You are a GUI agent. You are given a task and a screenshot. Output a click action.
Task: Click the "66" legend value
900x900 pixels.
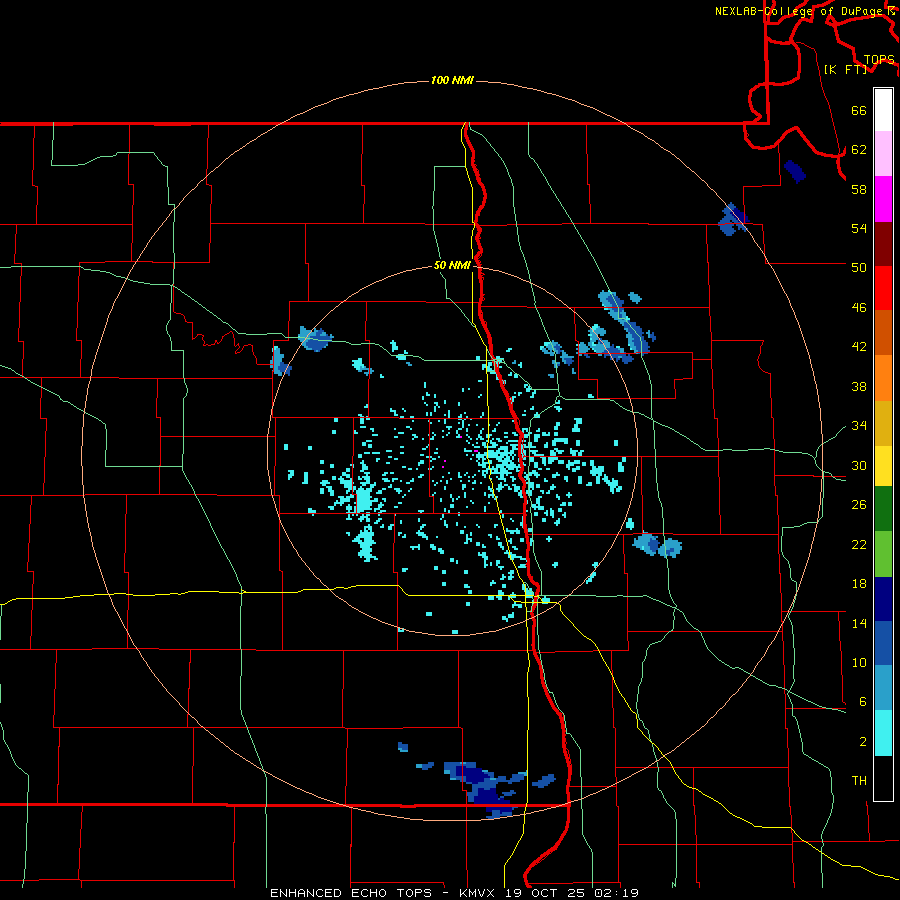click(859, 110)
